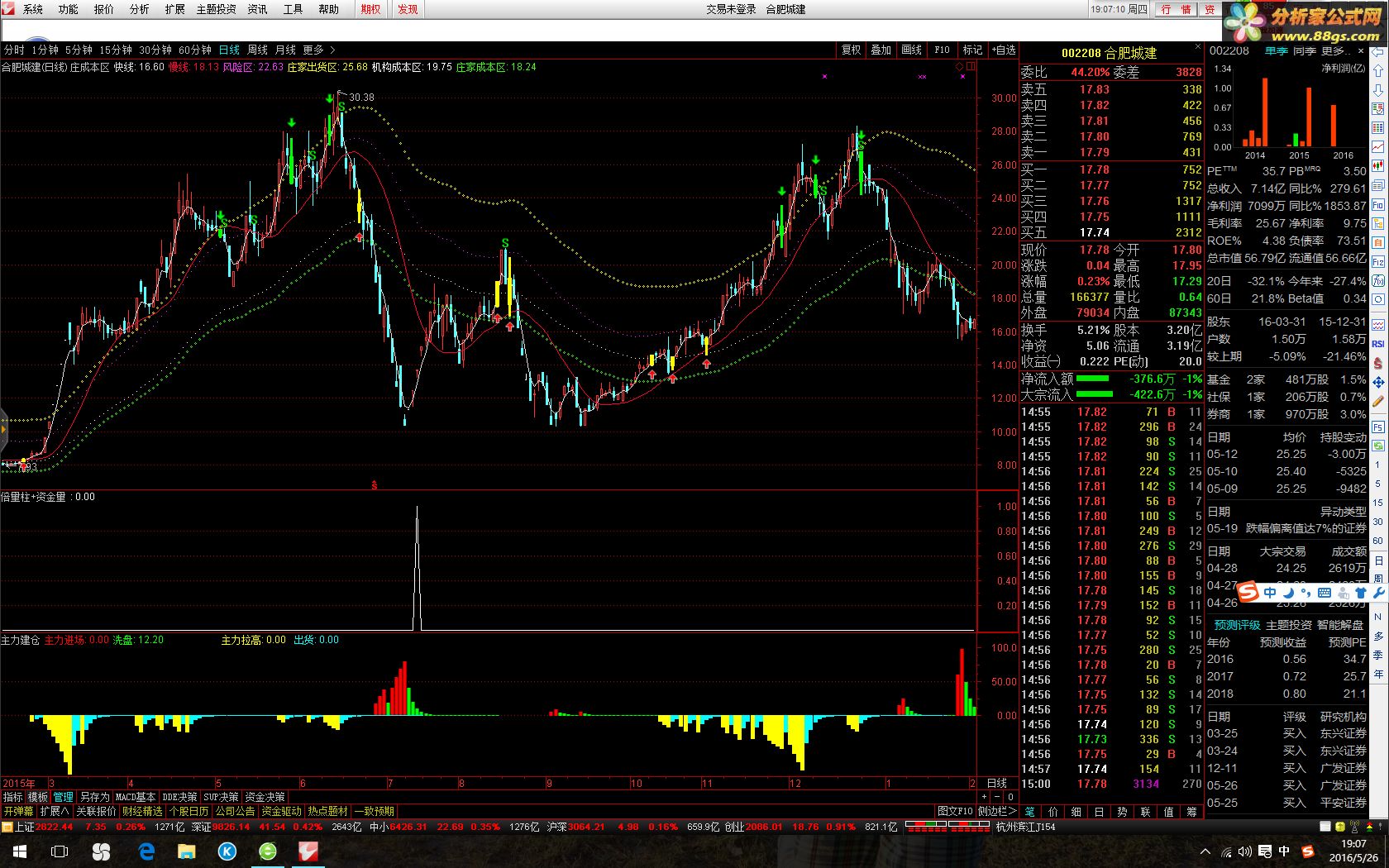Open the 日线 period selector below chart

point(997,783)
